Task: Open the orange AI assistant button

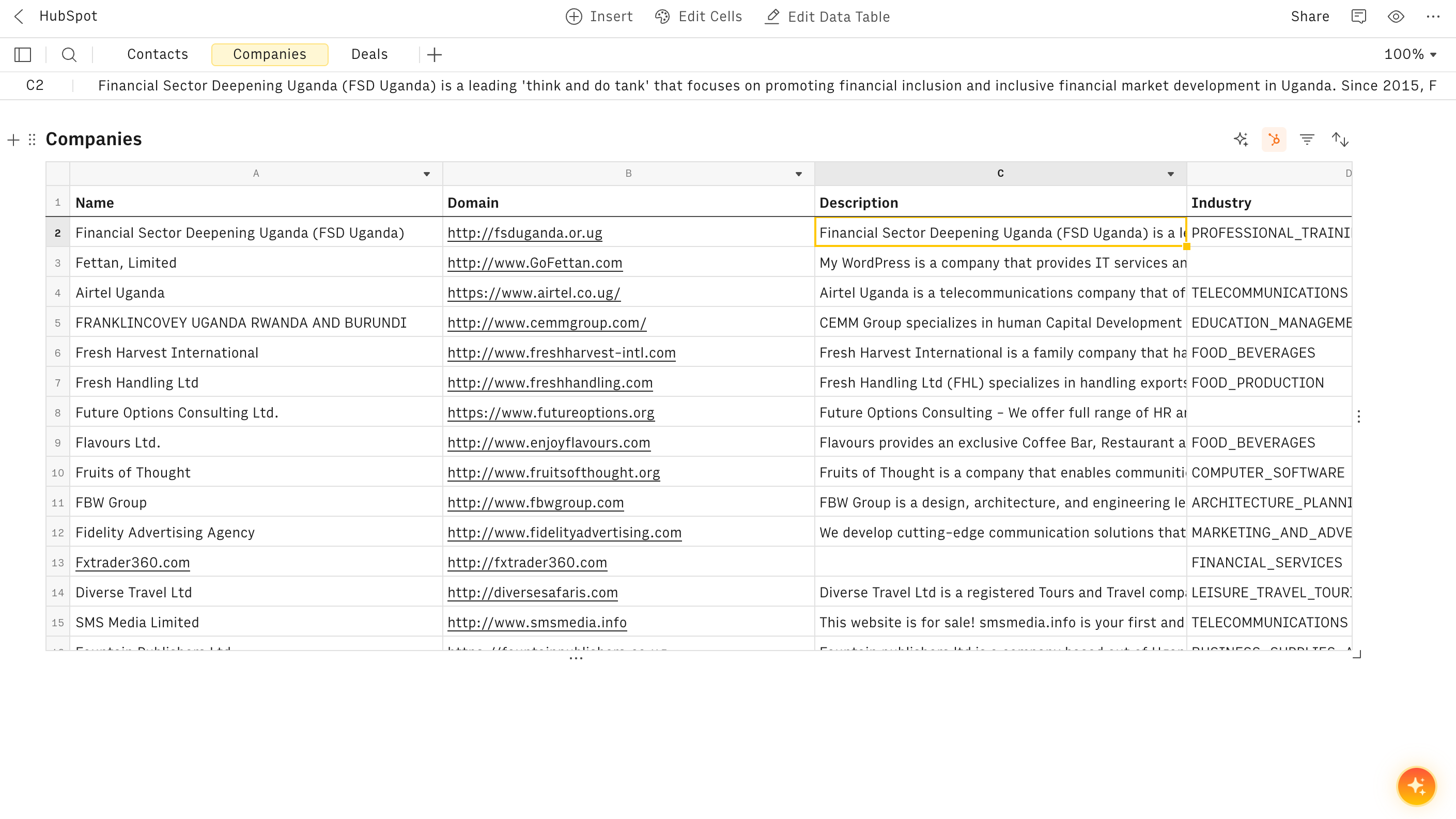Action: 1416,785
